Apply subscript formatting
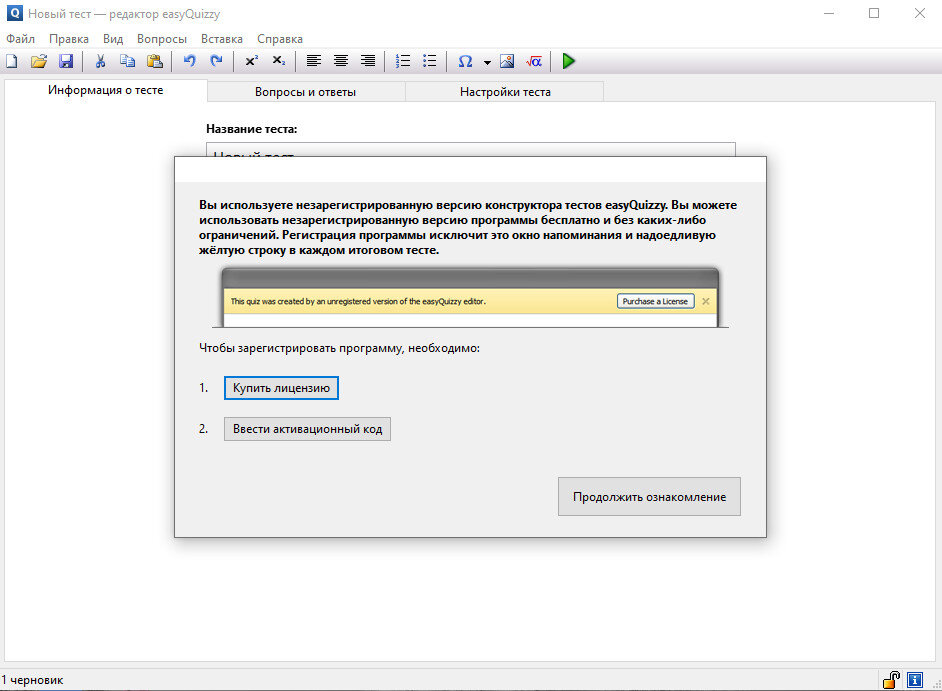 (x=279, y=61)
